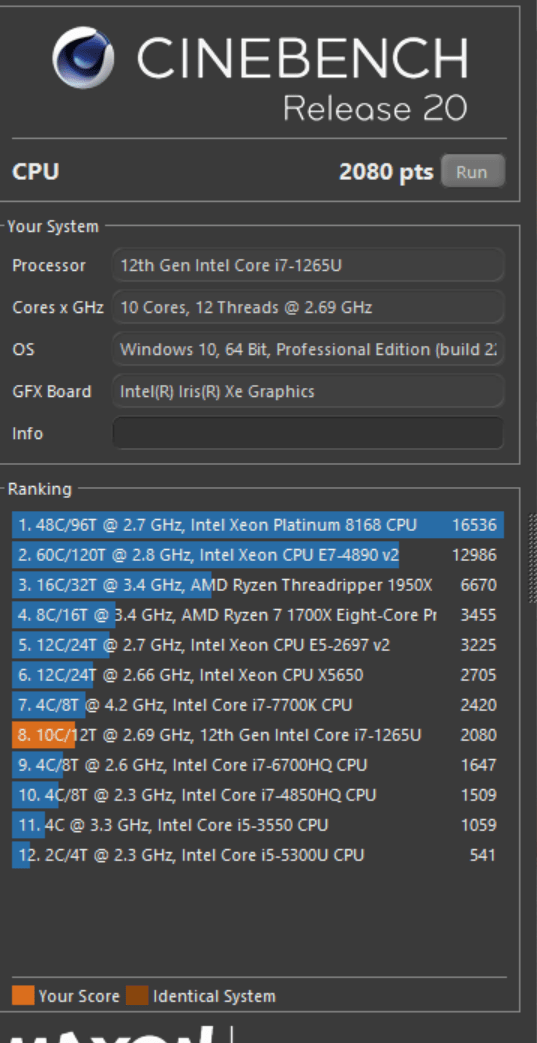Click the panel's right edge grip handle
The image size is (537, 1043).
click(x=532, y=557)
